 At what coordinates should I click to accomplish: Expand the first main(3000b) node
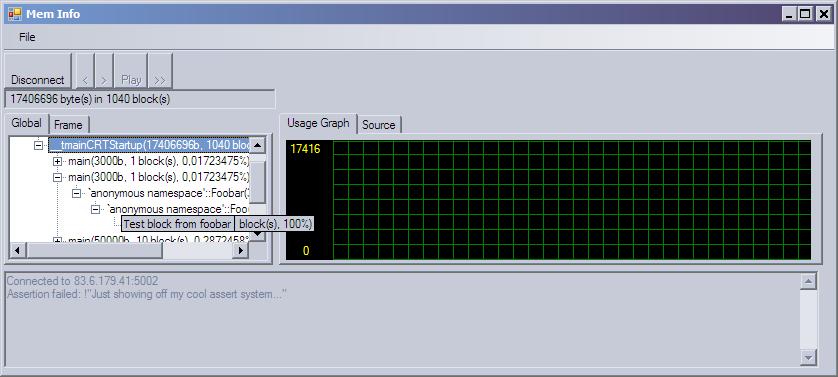coord(57,161)
